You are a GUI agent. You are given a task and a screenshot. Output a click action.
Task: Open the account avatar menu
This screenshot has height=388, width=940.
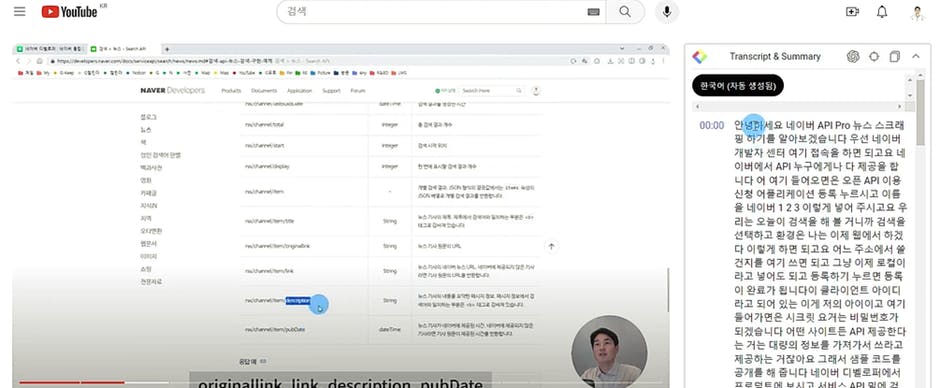tap(917, 12)
